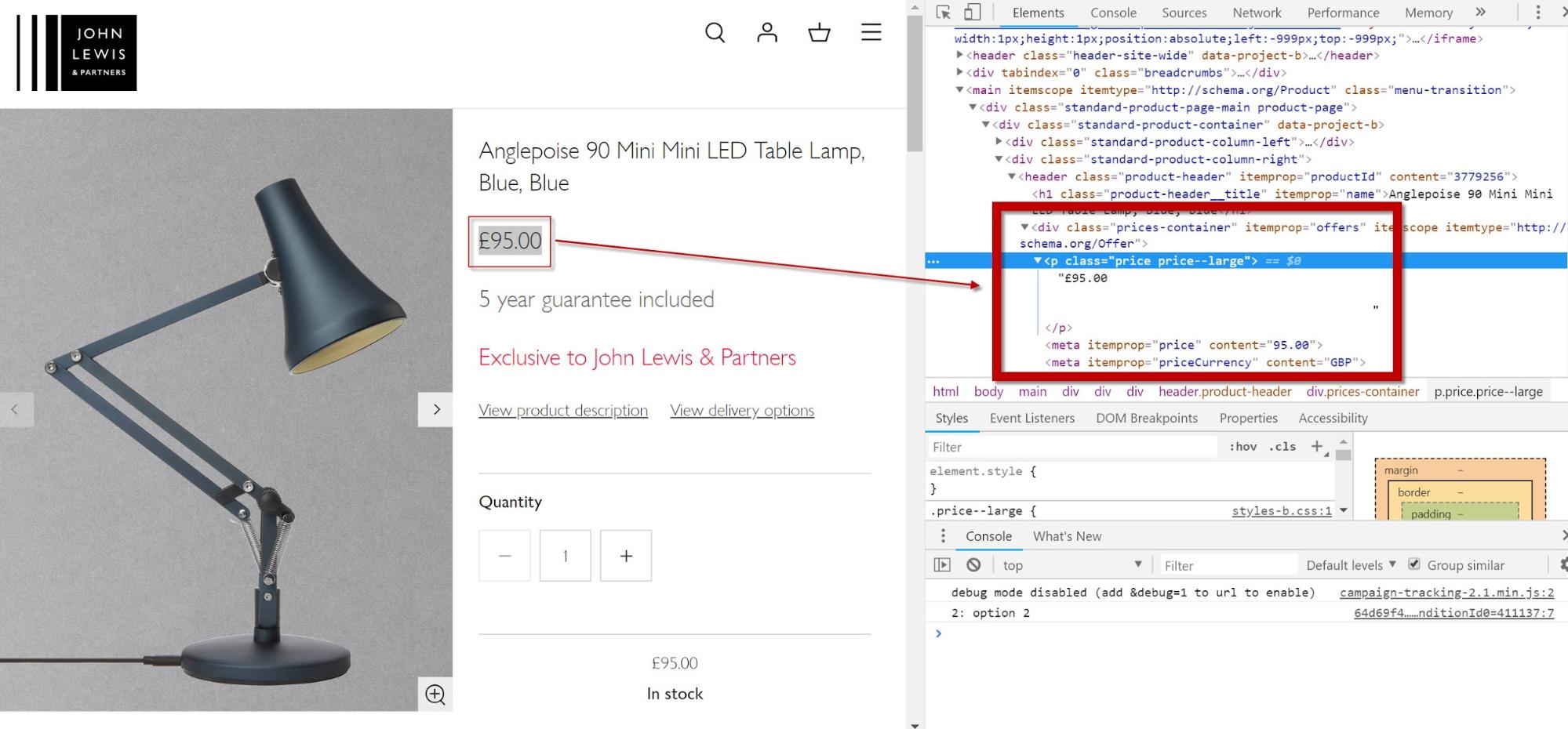Select the meta priceCurrency DOM line
This screenshot has height=729, width=1568.
click(1205, 362)
